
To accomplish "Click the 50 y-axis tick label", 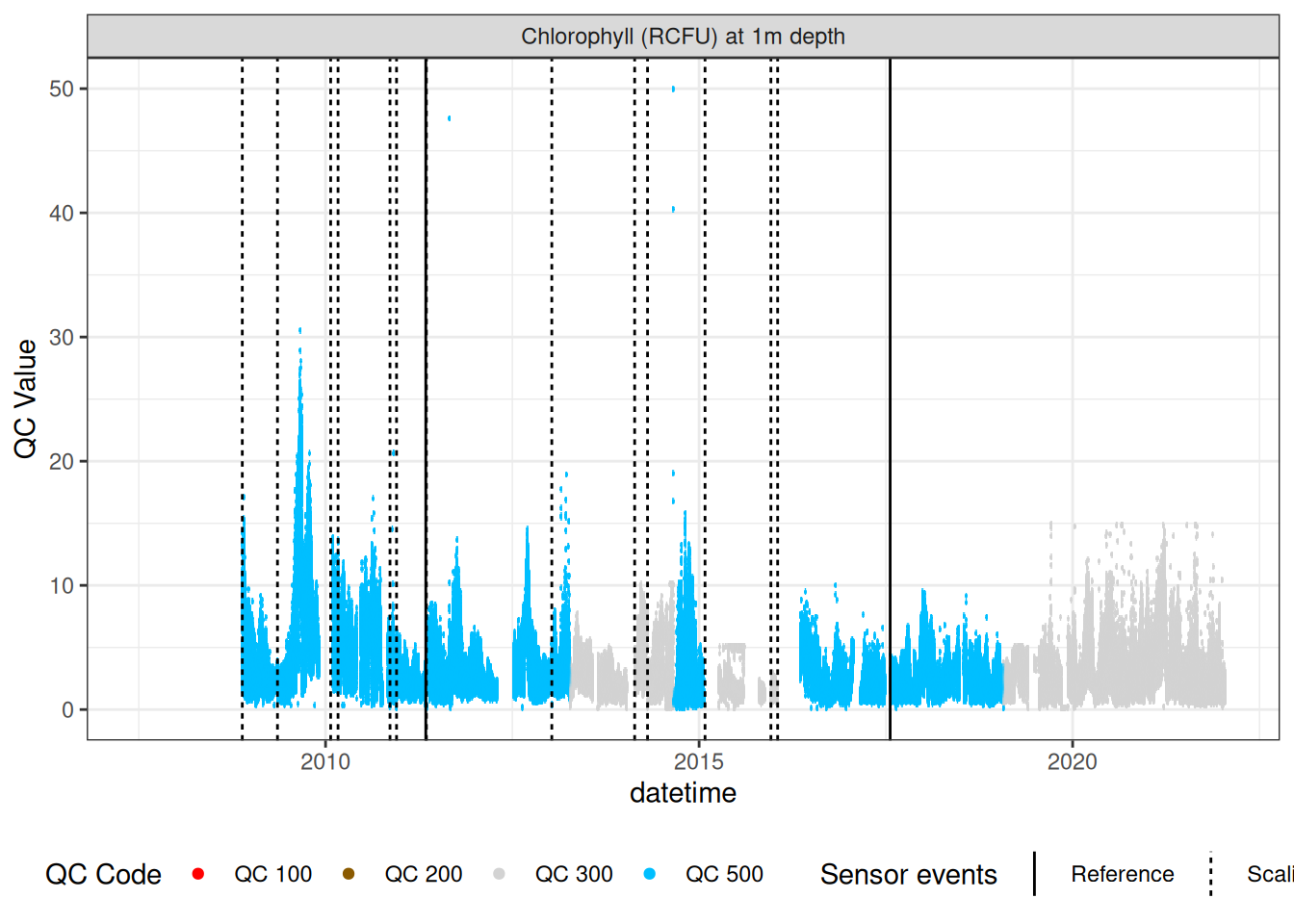I will pos(62,89).
